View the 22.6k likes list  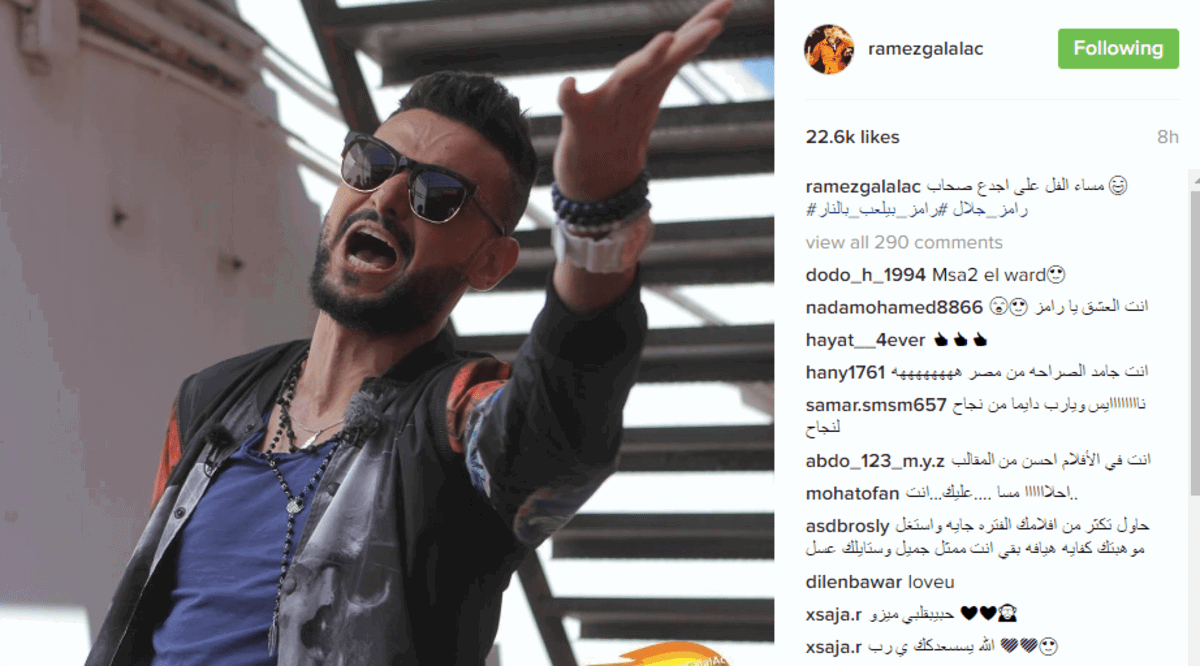(852, 137)
